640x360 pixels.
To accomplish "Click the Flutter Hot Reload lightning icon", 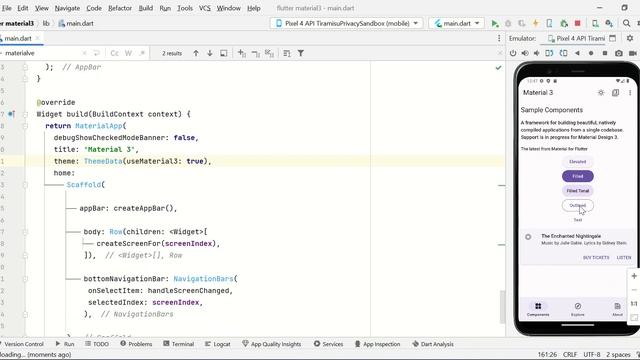I will (536, 24).
